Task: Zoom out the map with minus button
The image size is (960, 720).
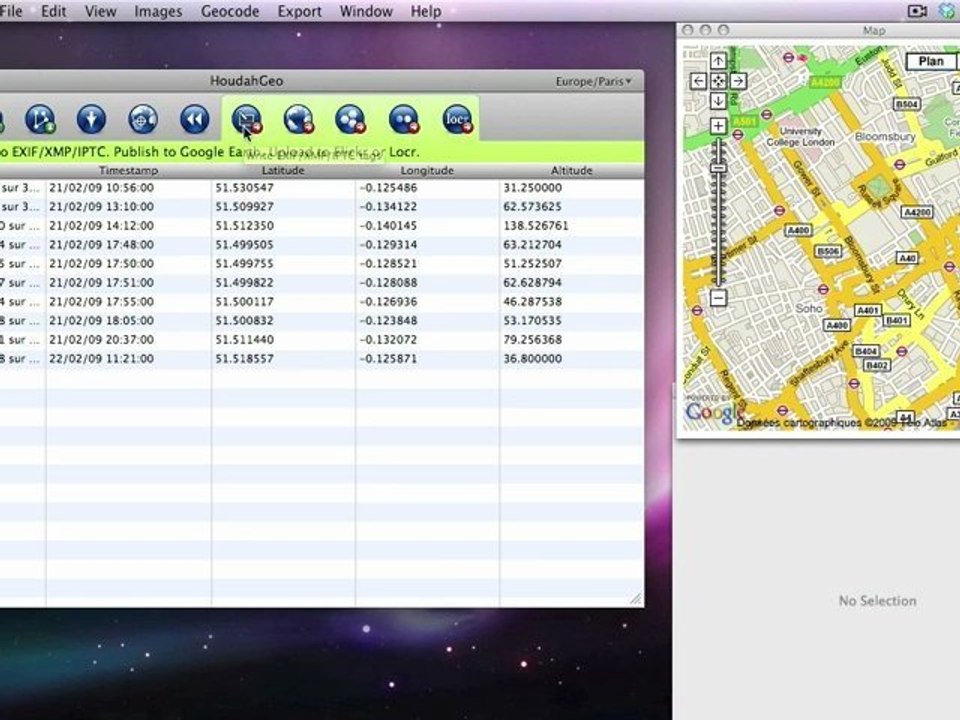Action: [x=718, y=298]
